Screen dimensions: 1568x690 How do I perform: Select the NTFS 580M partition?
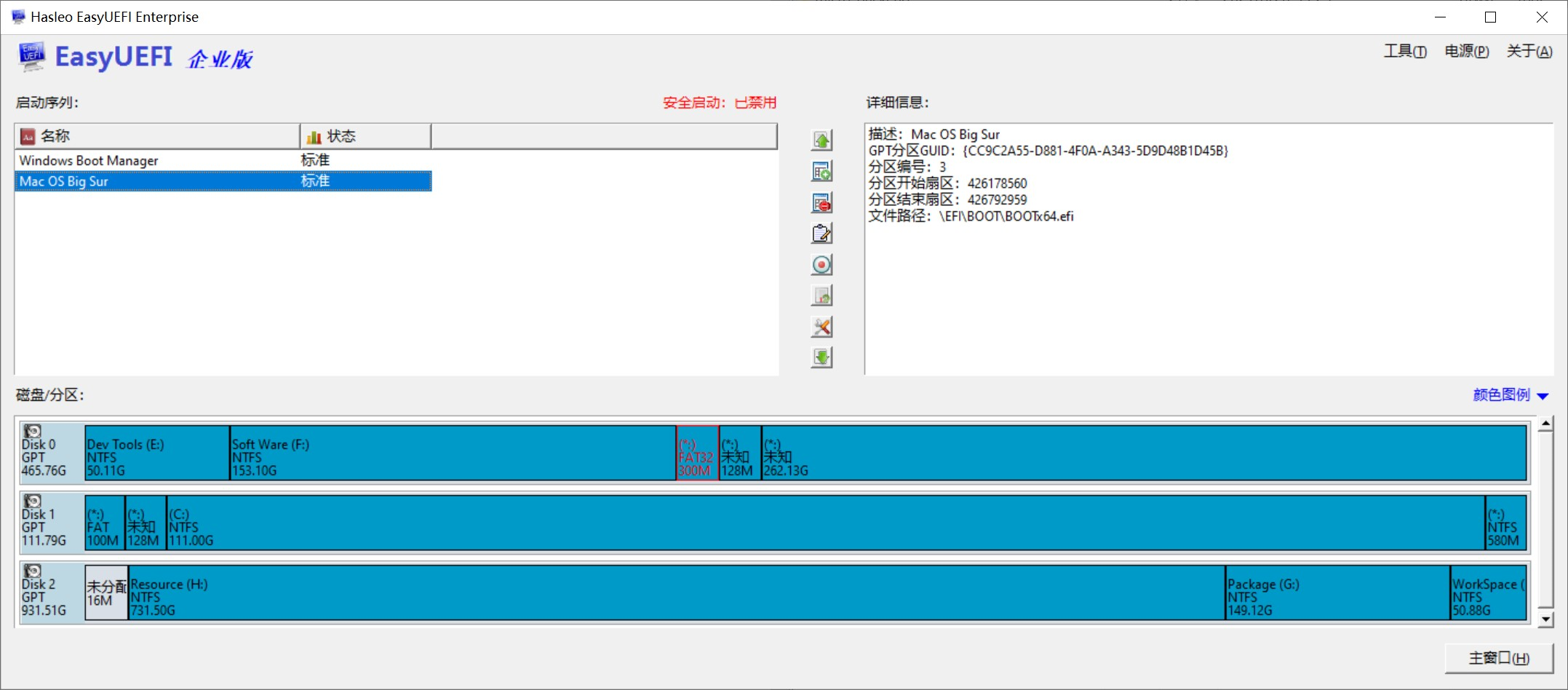pos(1506,523)
